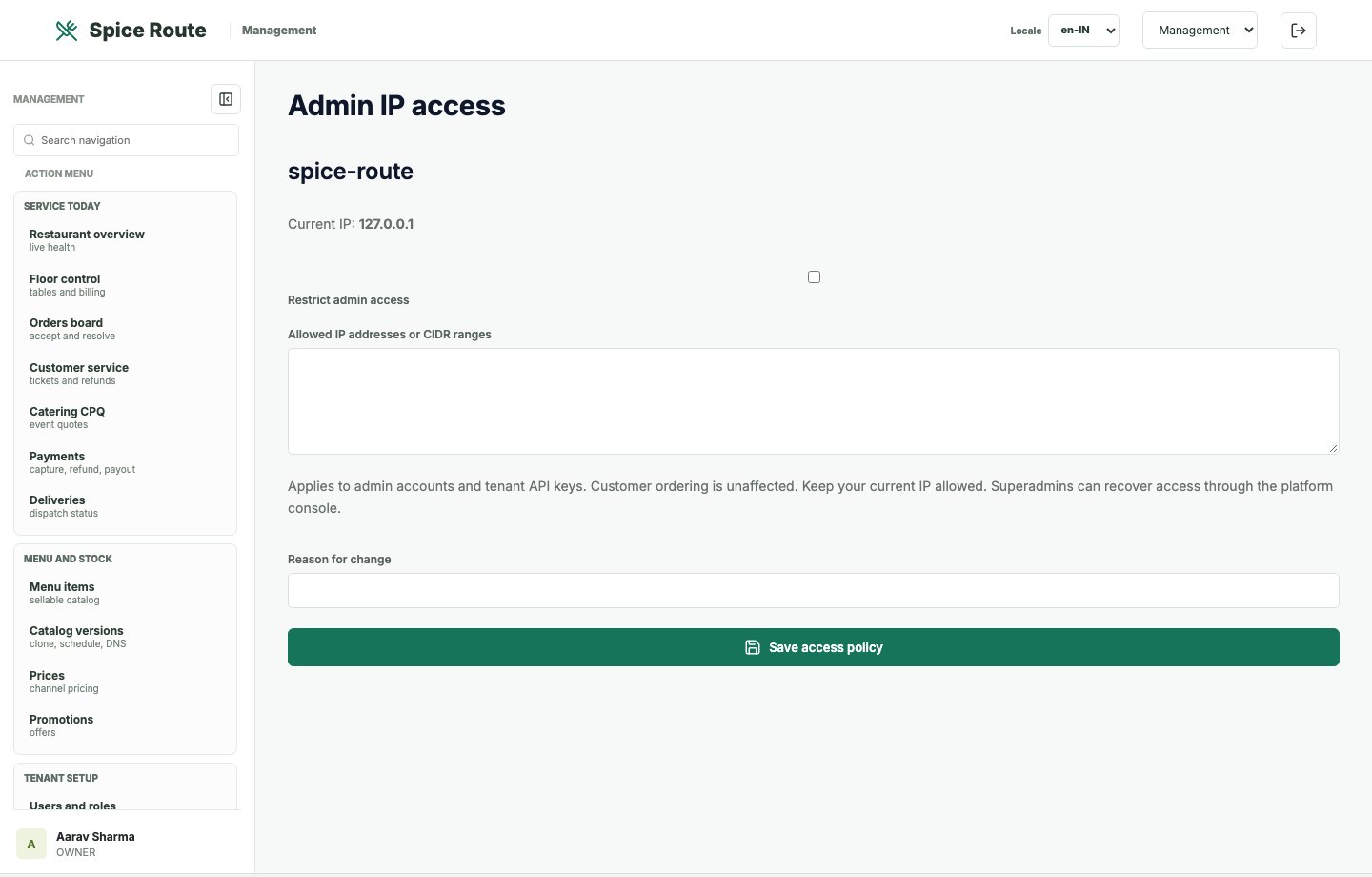Image resolution: width=1372 pixels, height=877 pixels.
Task: Go to Payments
Action: pos(125,462)
